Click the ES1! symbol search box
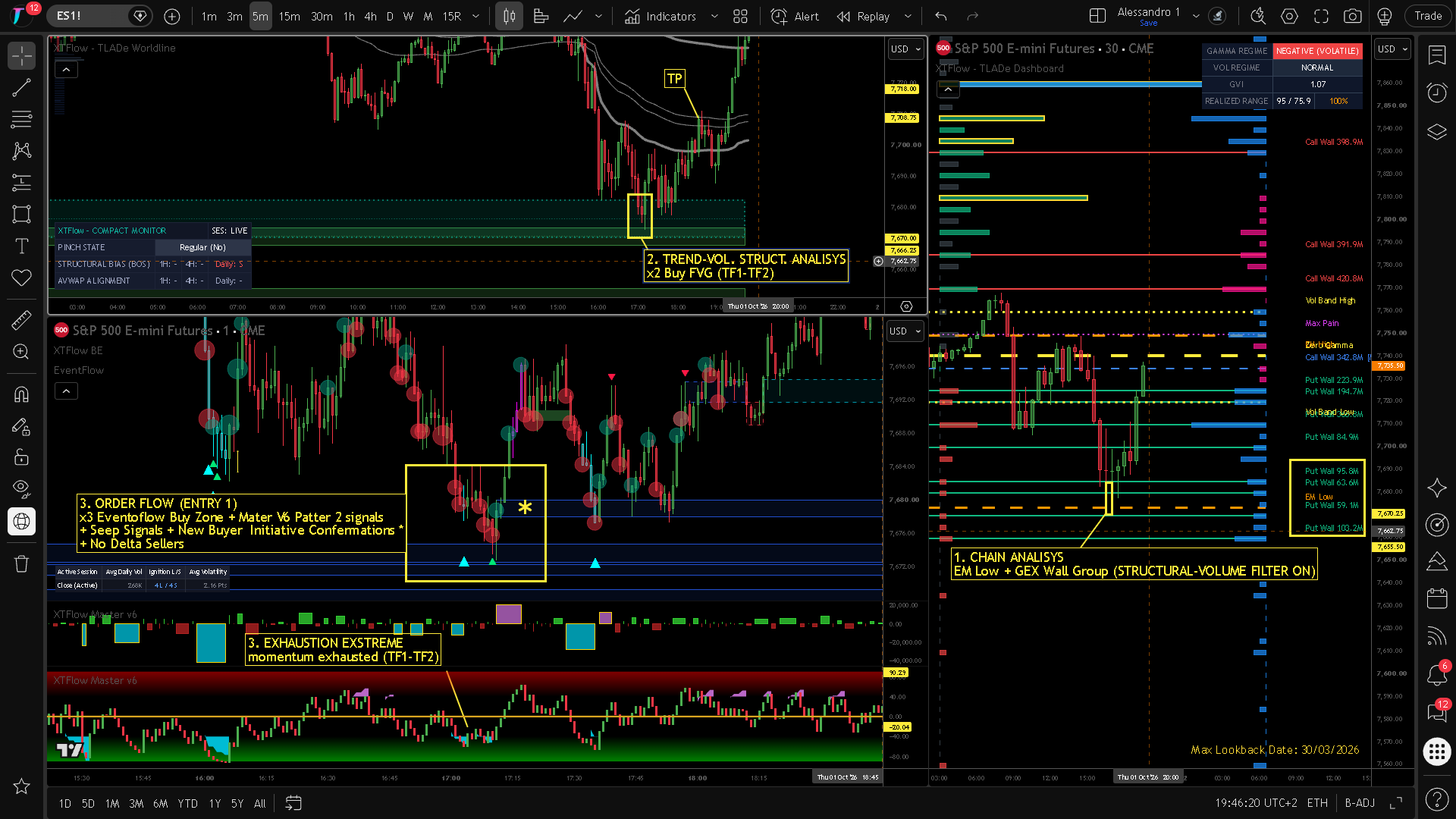The width and height of the screenshot is (1456, 819). coord(99,16)
